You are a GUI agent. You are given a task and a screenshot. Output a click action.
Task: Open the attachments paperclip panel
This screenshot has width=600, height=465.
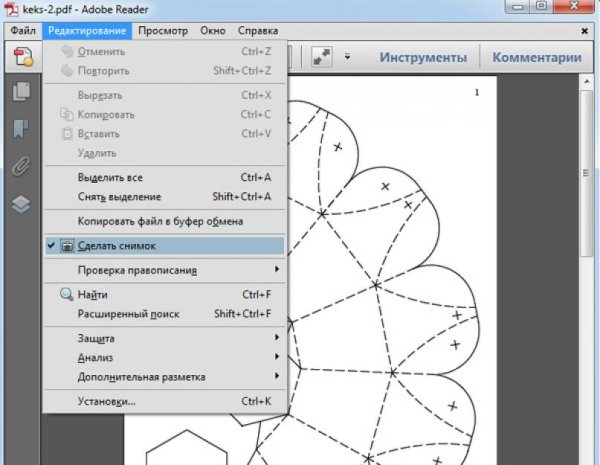[20, 166]
